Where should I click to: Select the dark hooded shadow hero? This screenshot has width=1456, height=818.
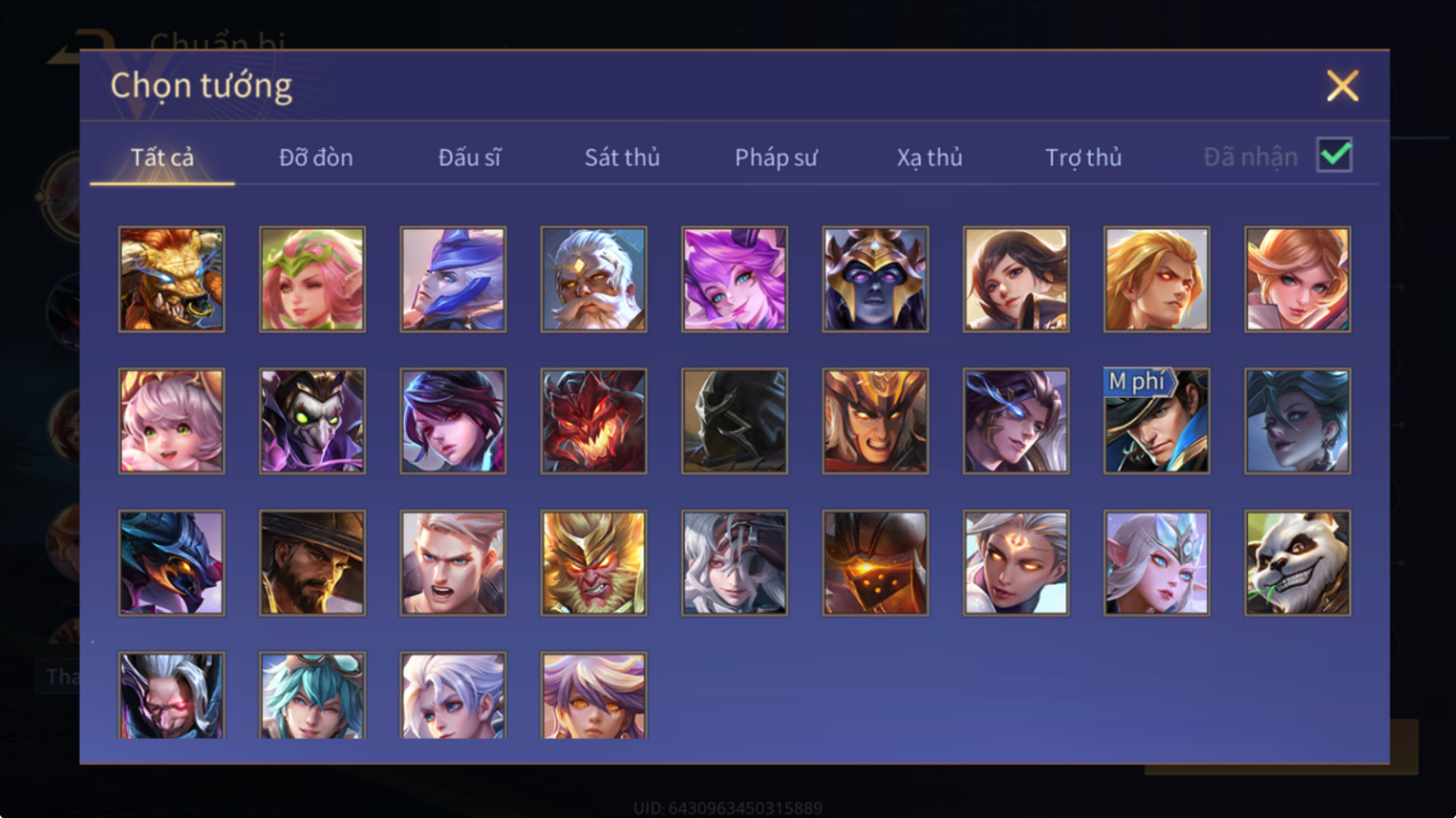(735, 421)
